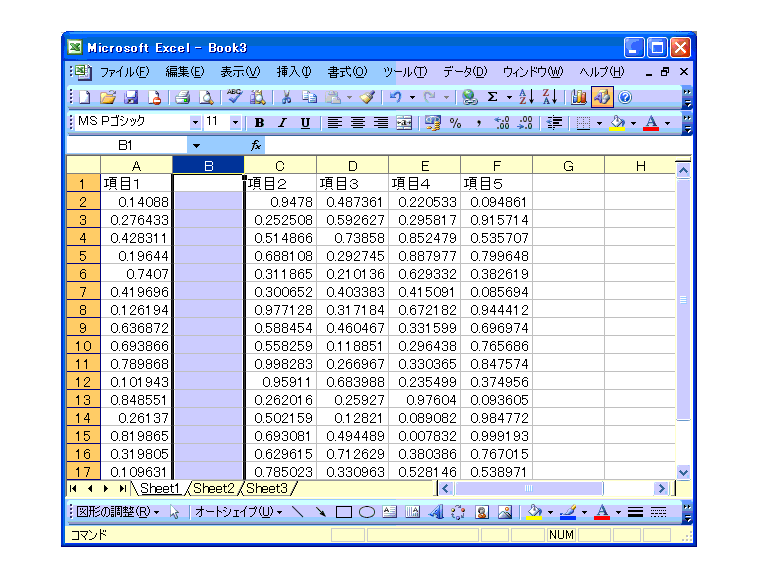Click the vertical scrollbar down arrow

pyautogui.click(x=683, y=472)
